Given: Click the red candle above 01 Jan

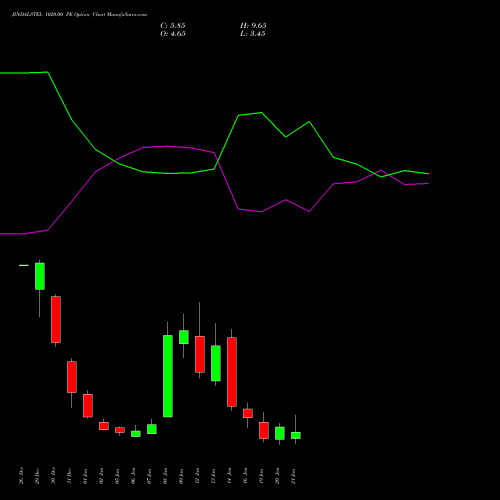Looking at the screenshot, I should coord(88,406).
